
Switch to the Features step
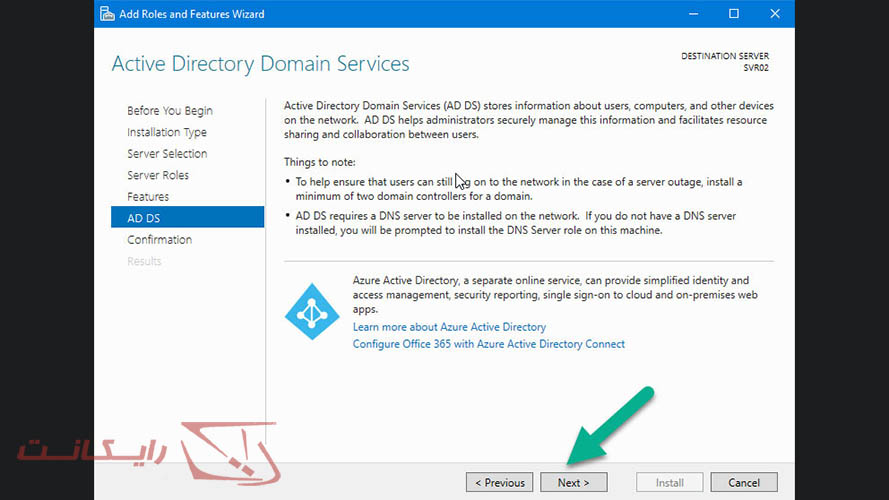point(148,197)
